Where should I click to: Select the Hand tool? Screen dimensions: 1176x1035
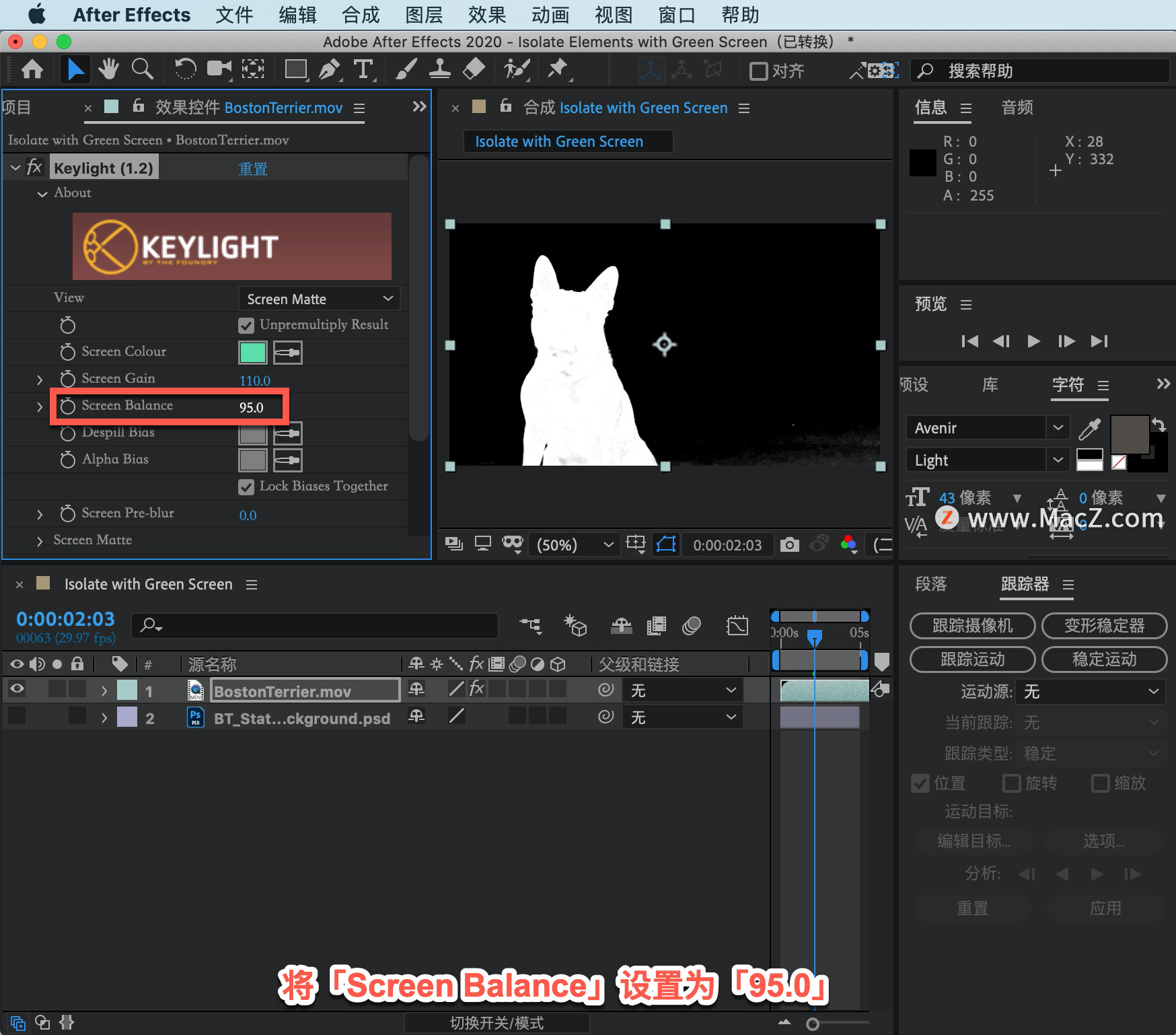(x=108, y=69)
